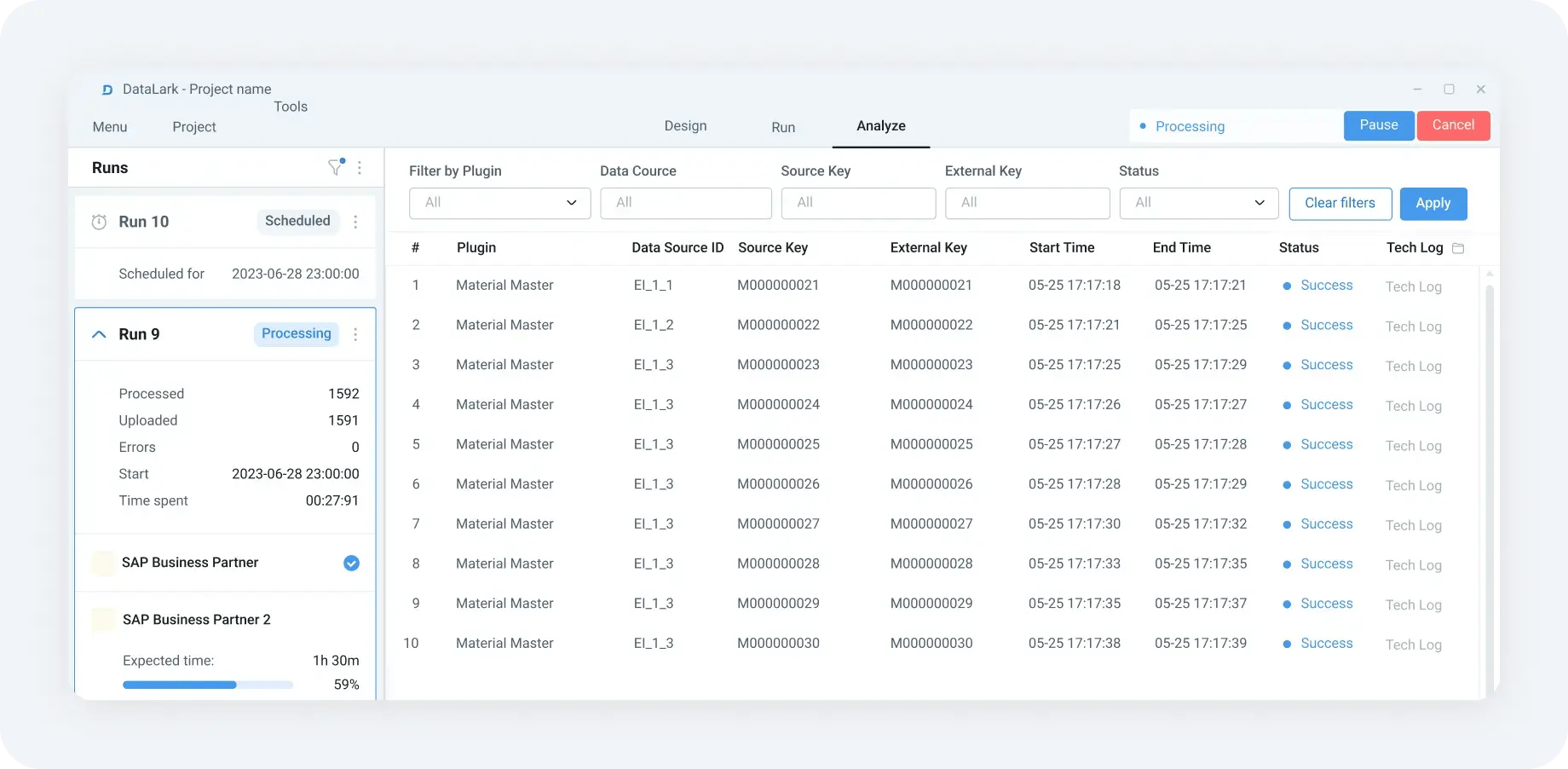The height and width of the screenshot is (769, 1568).
Task: Click the clock icon beside Run 10
Action: (99, 222)
